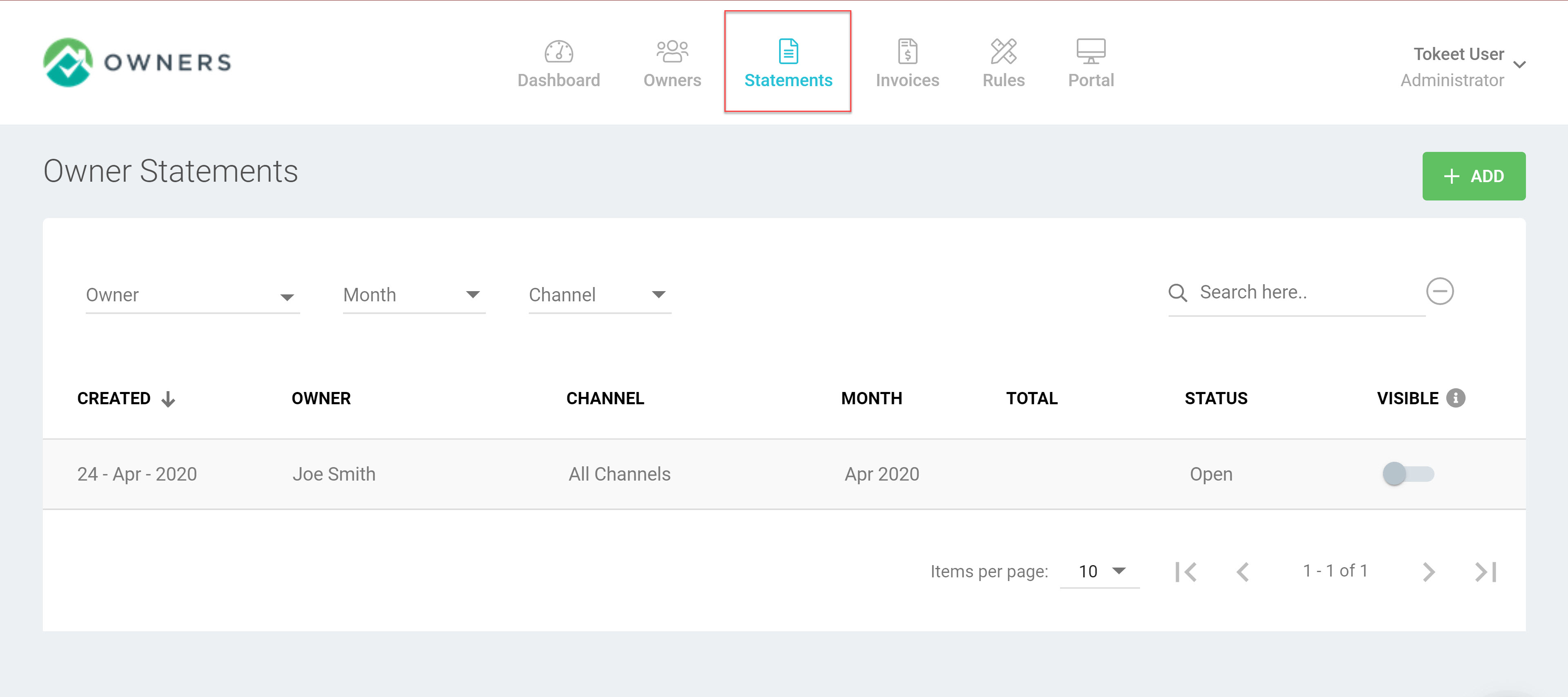
Task: Click the 1 - 1 of 1 range label
Action: [1335, 571]
